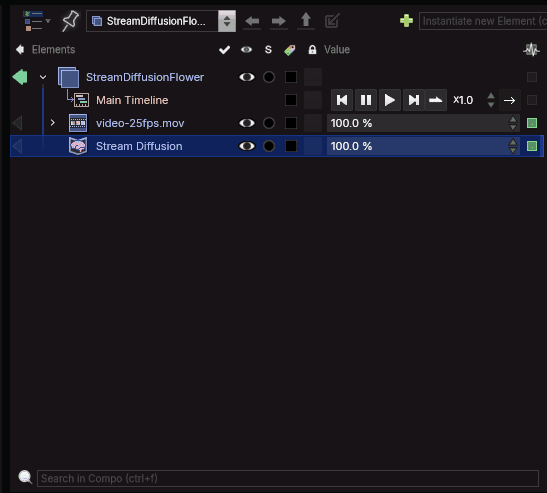547x493 pixels.
Task: Navigate forward with the right arrow
Action: pyautogui.click(x=278, y=21)
